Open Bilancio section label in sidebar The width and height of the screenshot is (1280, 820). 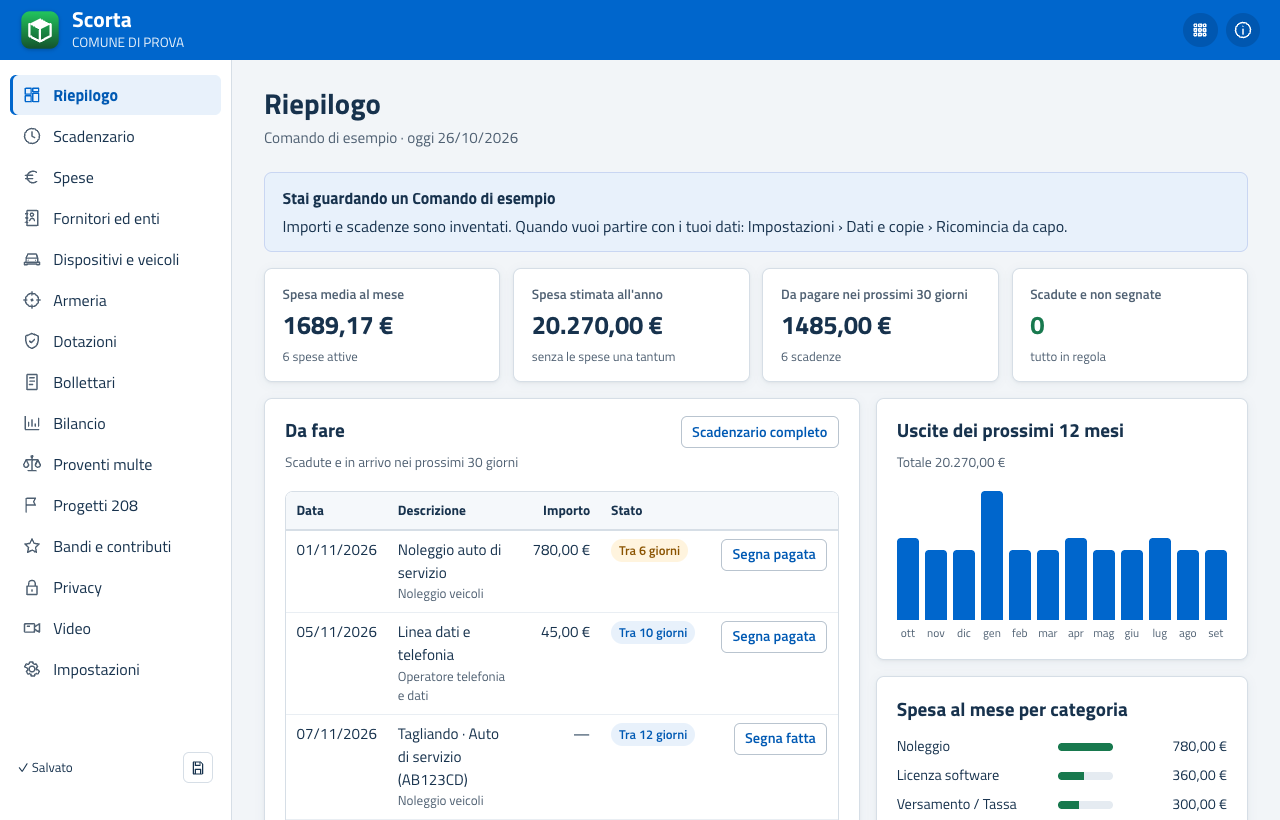point(79,423)
